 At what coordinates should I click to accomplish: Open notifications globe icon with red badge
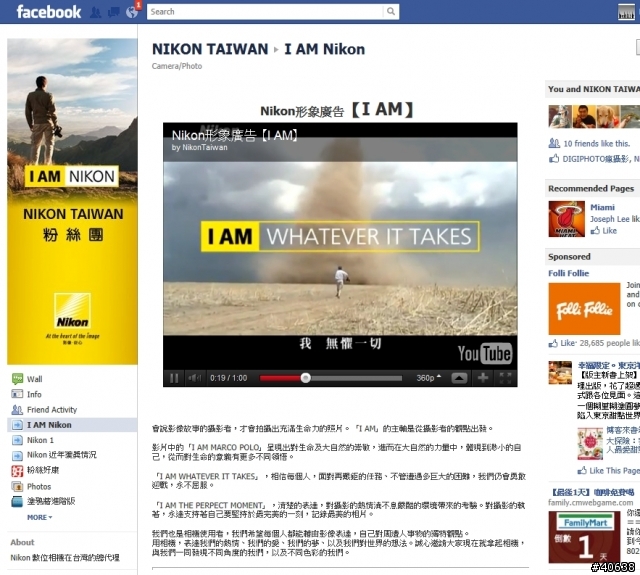click(x=132, y=11)
